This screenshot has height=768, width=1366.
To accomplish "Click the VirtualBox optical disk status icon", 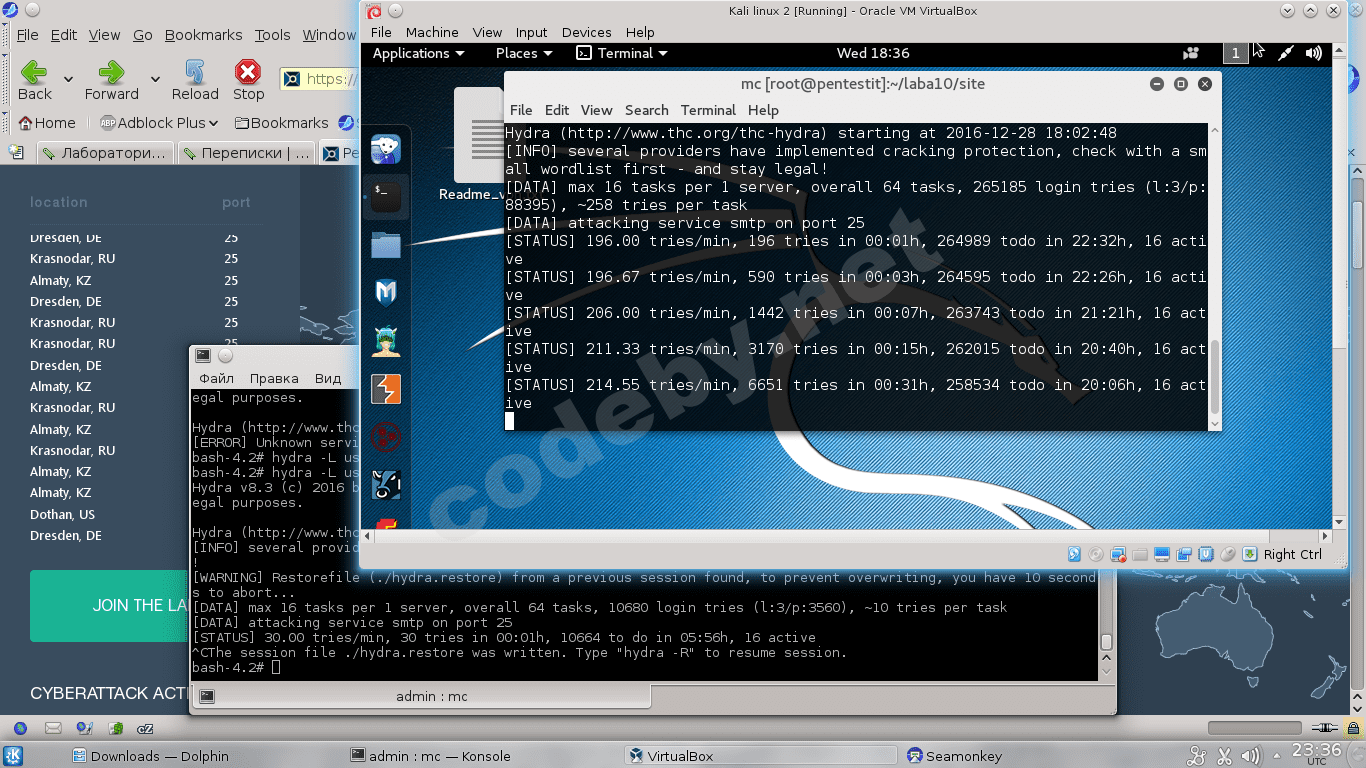I will click(x=1096, y=554).
